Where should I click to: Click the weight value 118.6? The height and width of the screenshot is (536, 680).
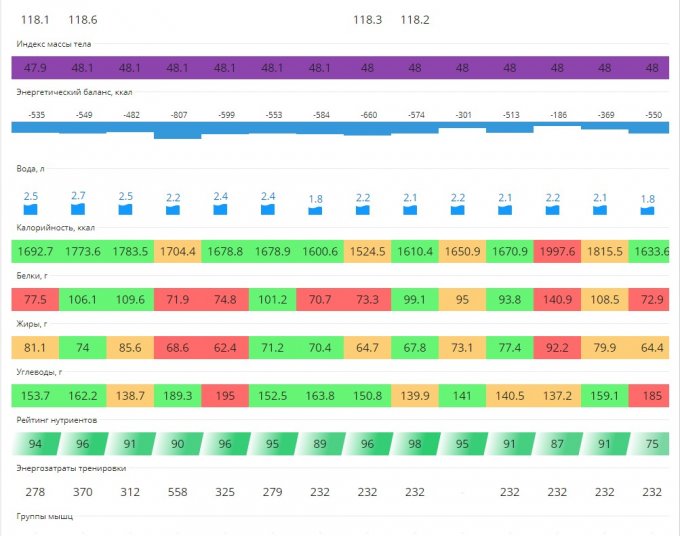83,19
